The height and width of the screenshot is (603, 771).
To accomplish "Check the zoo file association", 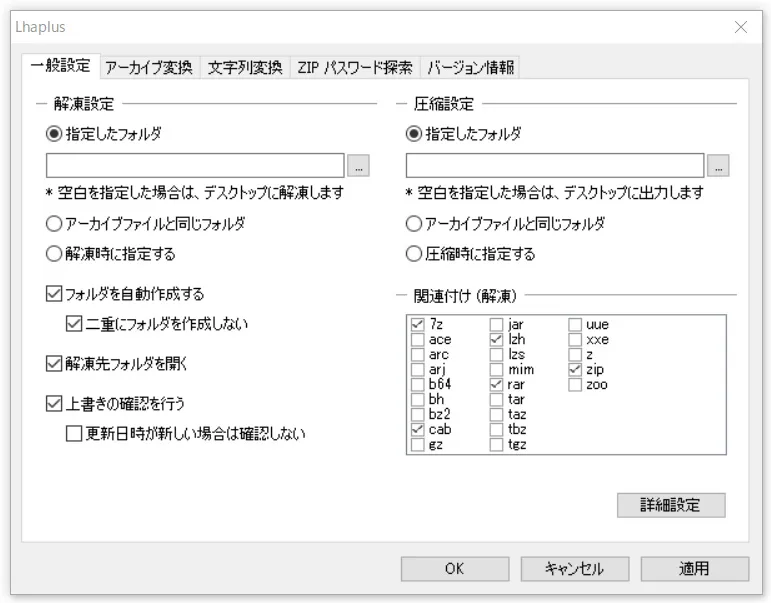I will click(x=575, y=385).
